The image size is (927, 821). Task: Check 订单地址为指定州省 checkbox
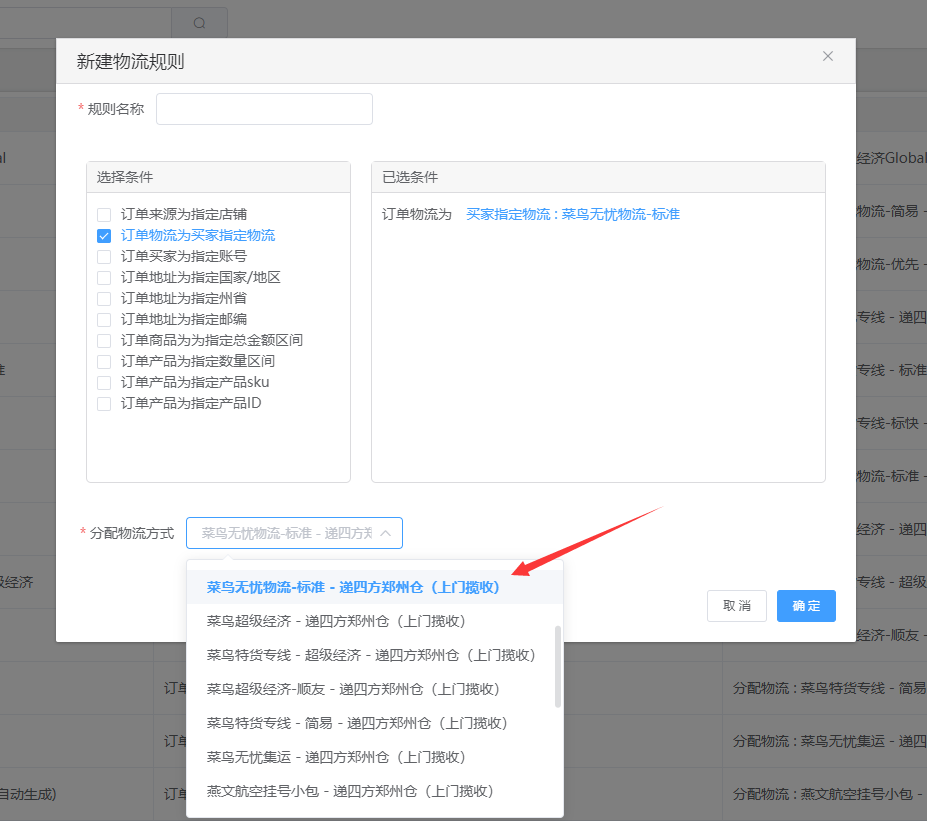point(104,298)
